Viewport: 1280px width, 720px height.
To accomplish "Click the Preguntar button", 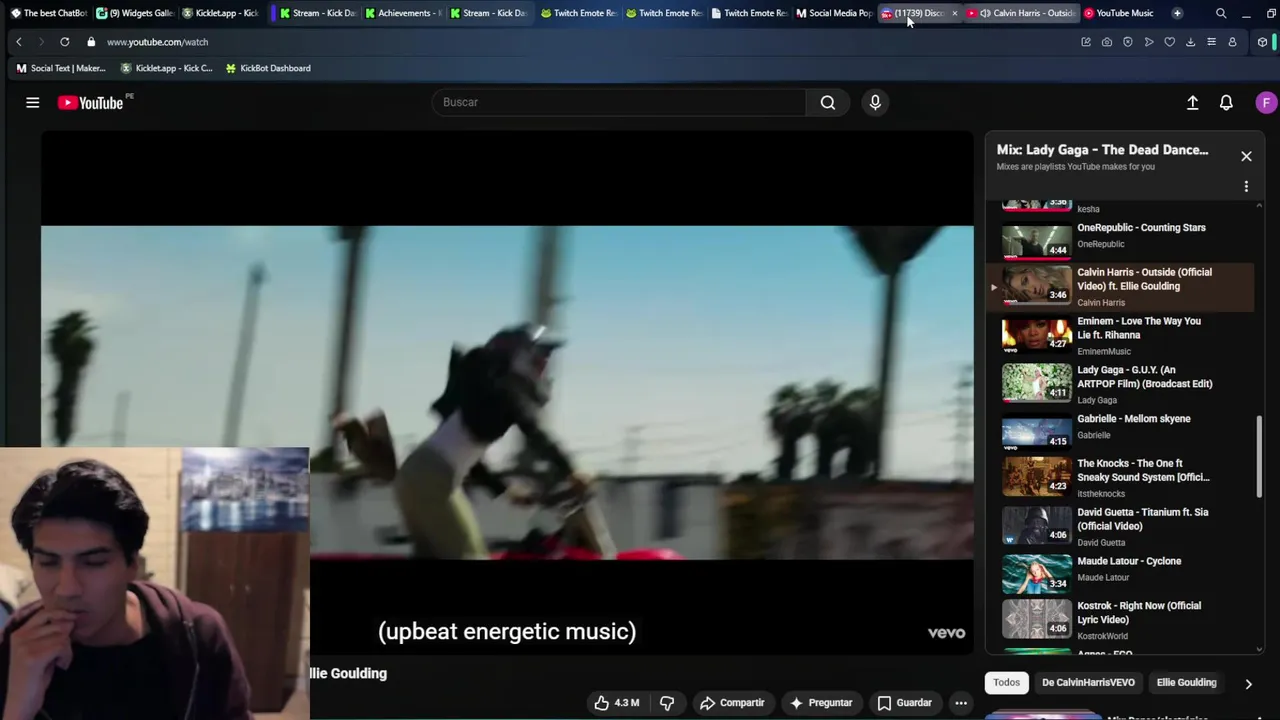I will 821,703.
